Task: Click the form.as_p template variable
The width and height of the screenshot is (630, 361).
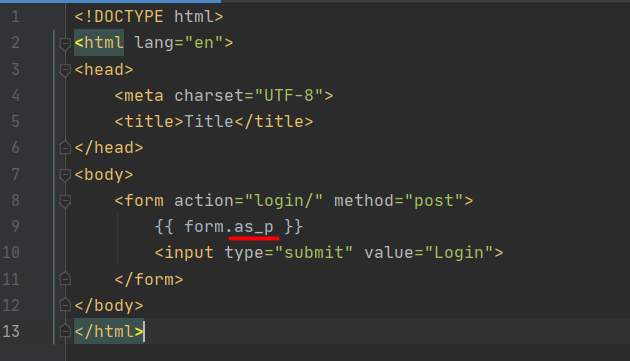Action: (x=229, y=227)
